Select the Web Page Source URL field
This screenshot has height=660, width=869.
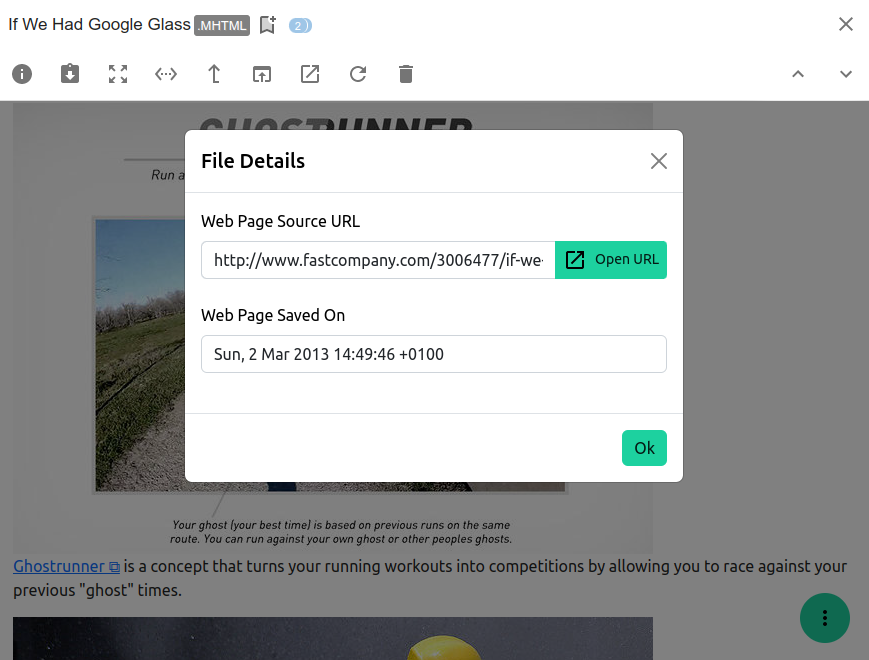coord(378,259)
